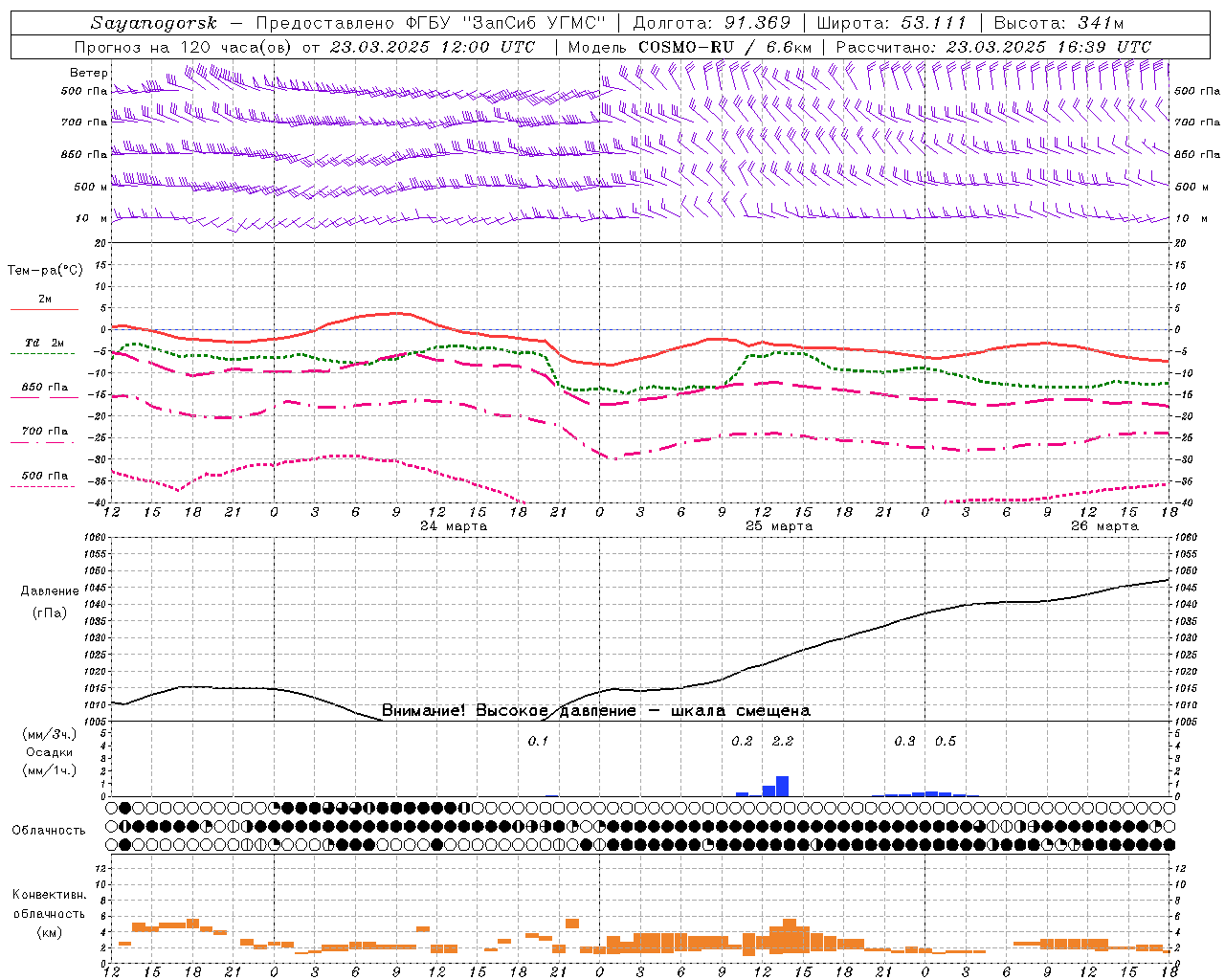This screenshot has width=1225, height=980.
Task: Select the '0.1' precipitation amount value
Action: (538, 741)
